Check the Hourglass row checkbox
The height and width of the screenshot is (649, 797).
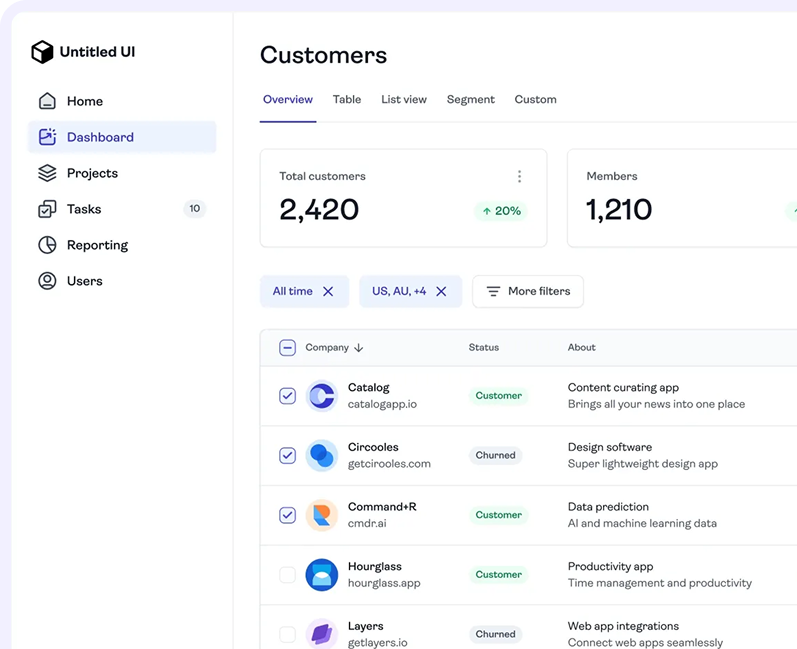[287, 575]
